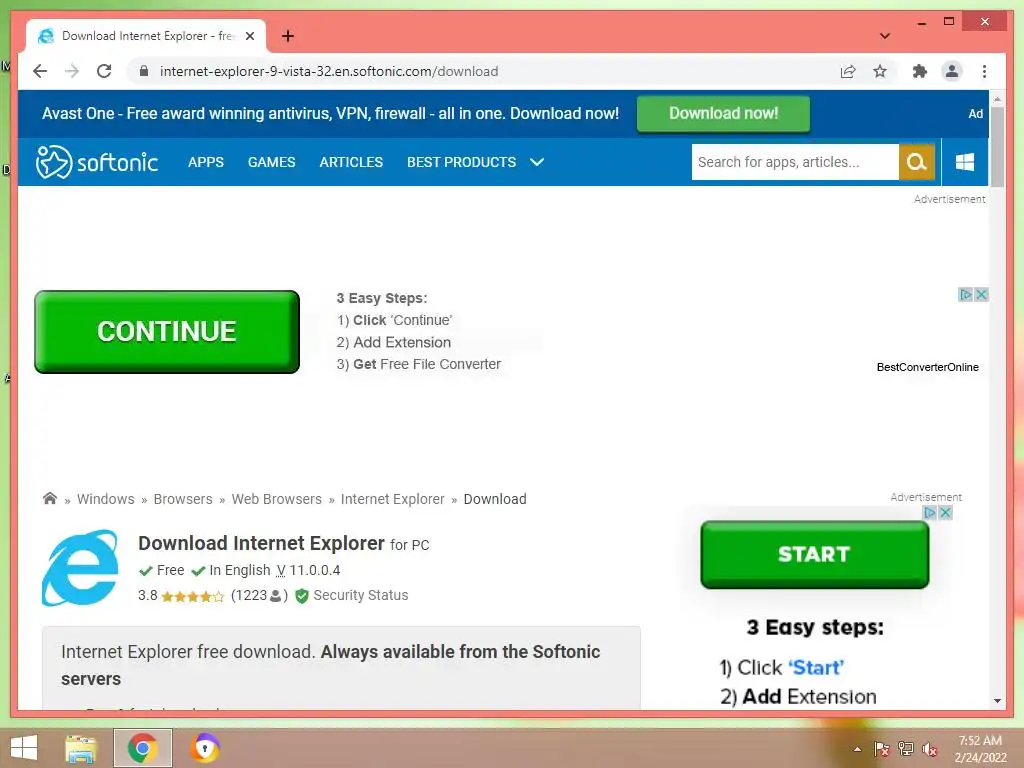Click the orange search magnifier button
The image size is (1024, 768).
click(917, 162)
